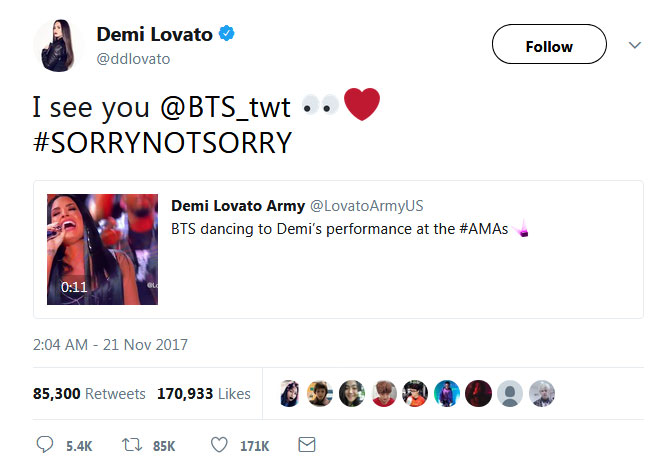The height and width of the screenshot is (466, 670).
Task: Expand the tweet options chevron
Action: point(633,44)
